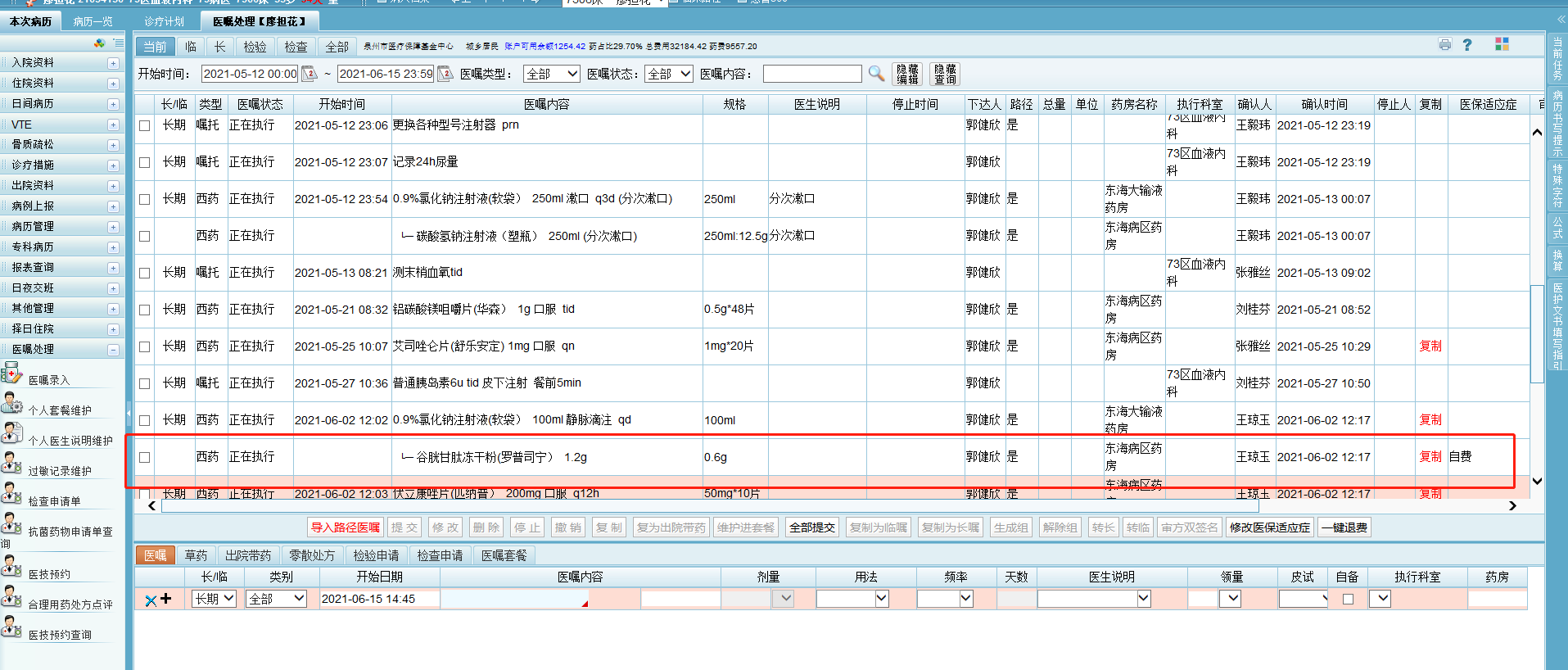The image size is (1568, 670).
Task: Collapse the right panel with the double-chevron icon
Action: tap(1561, 19)
